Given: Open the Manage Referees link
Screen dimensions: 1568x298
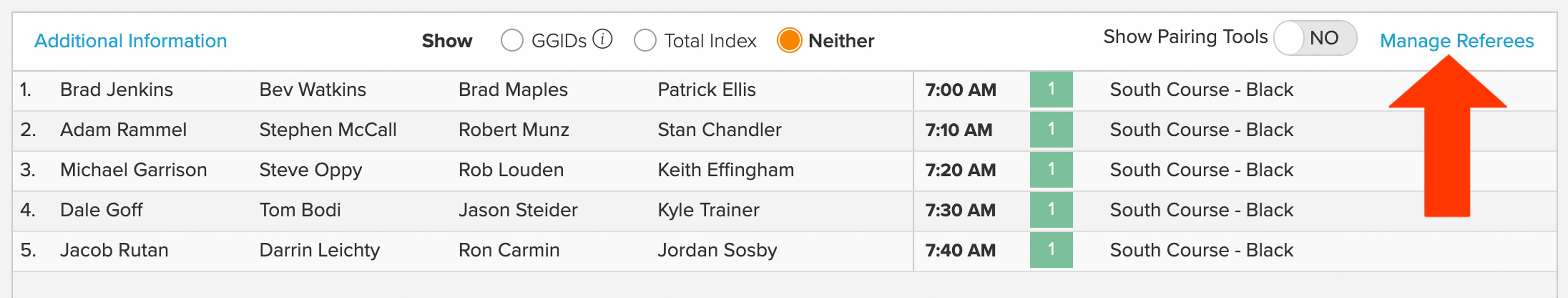Looking at the screenshot, I should (x=1457, y=41).
